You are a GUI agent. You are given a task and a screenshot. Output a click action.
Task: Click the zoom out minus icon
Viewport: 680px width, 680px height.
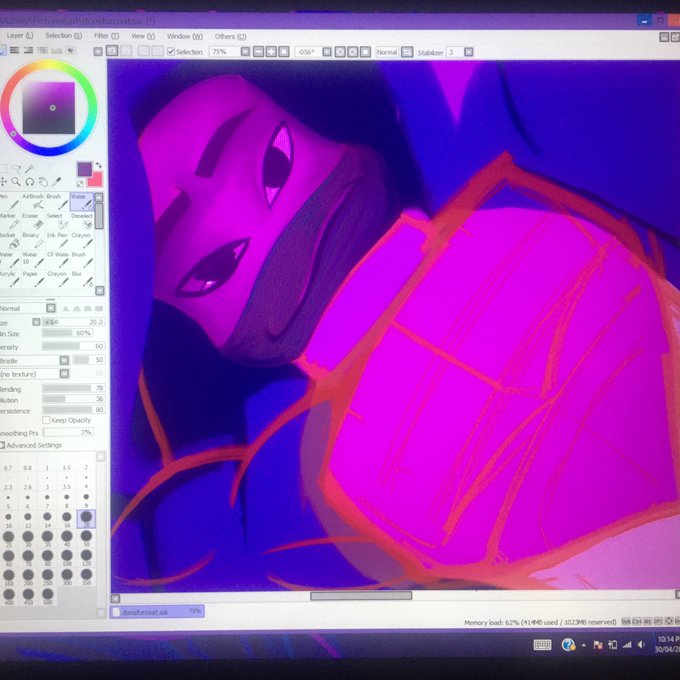tap(258, 52)
